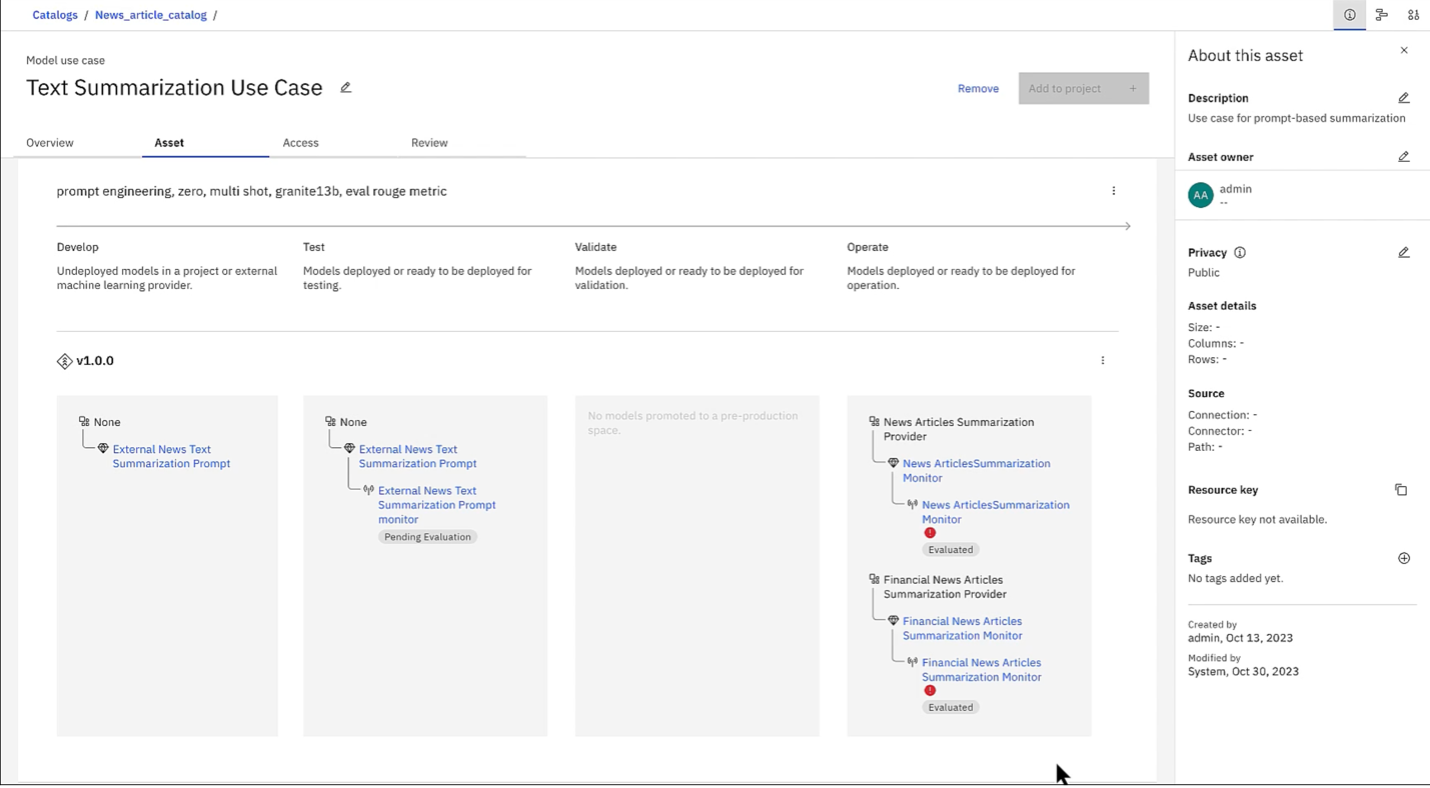Switch to the Access tab

300,142
